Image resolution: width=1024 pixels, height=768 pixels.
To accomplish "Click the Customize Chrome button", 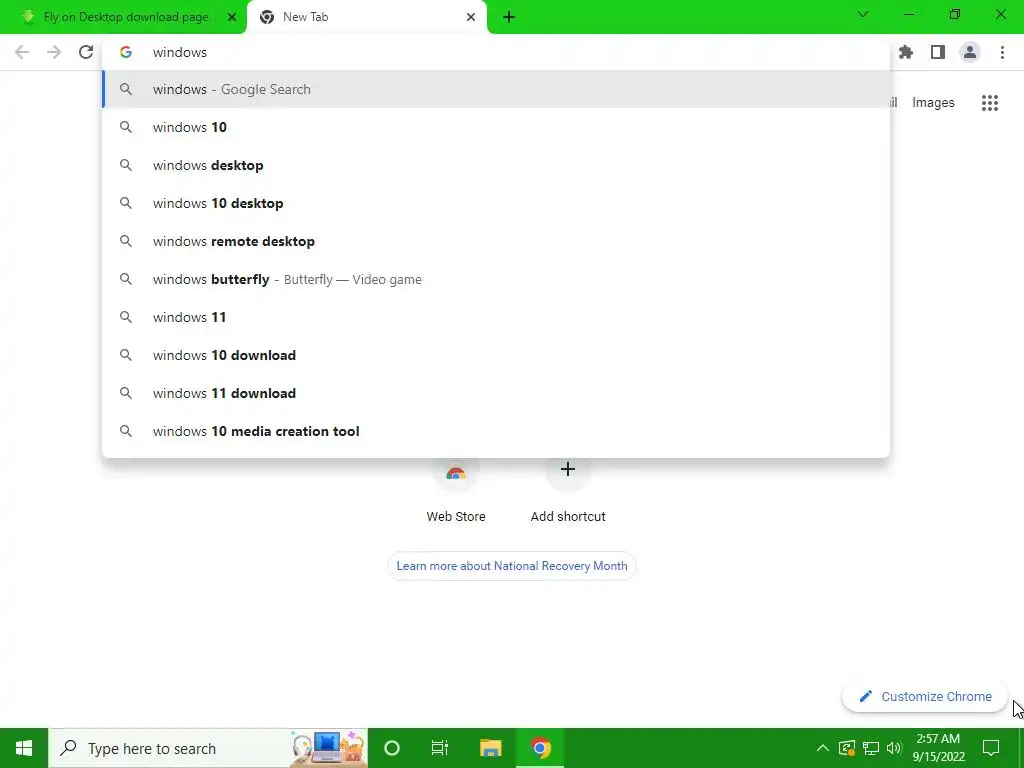I will click(x=925, y=696).
